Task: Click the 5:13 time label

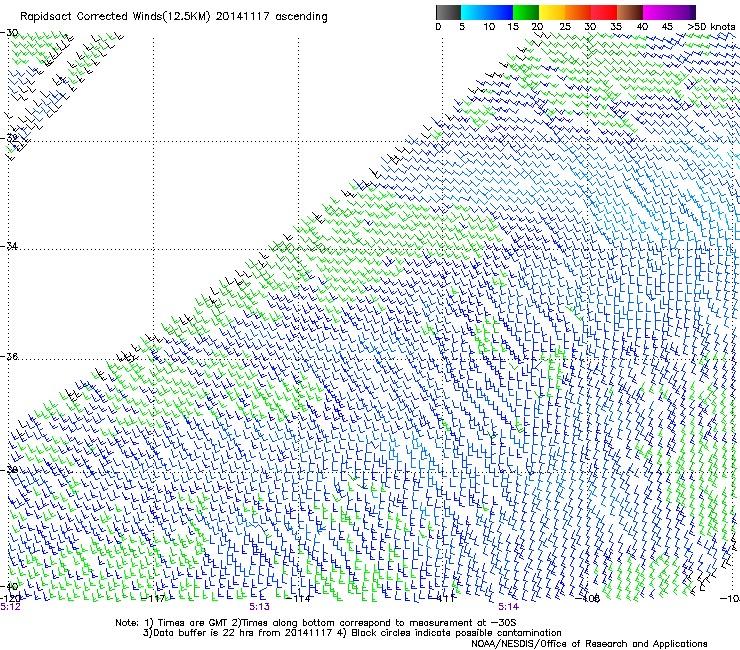Action: coord(260,607)
